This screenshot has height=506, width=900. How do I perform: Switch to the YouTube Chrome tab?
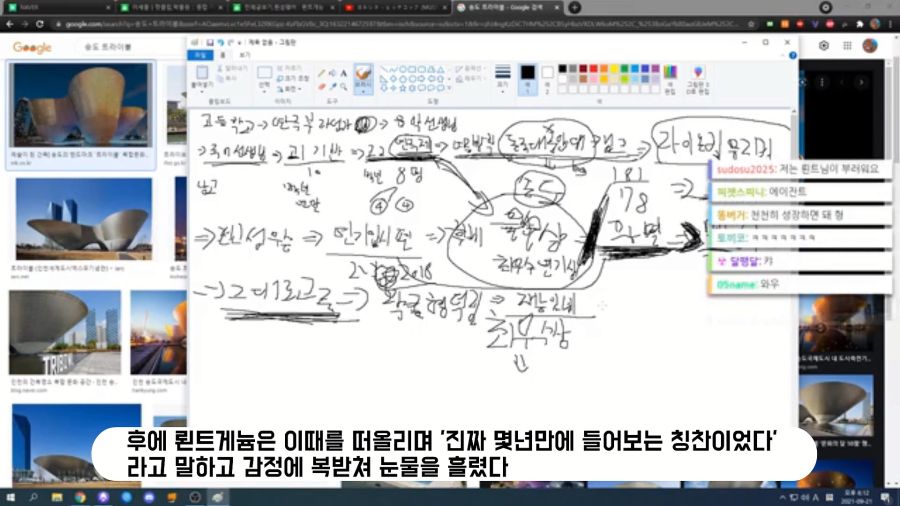[395, 7]
